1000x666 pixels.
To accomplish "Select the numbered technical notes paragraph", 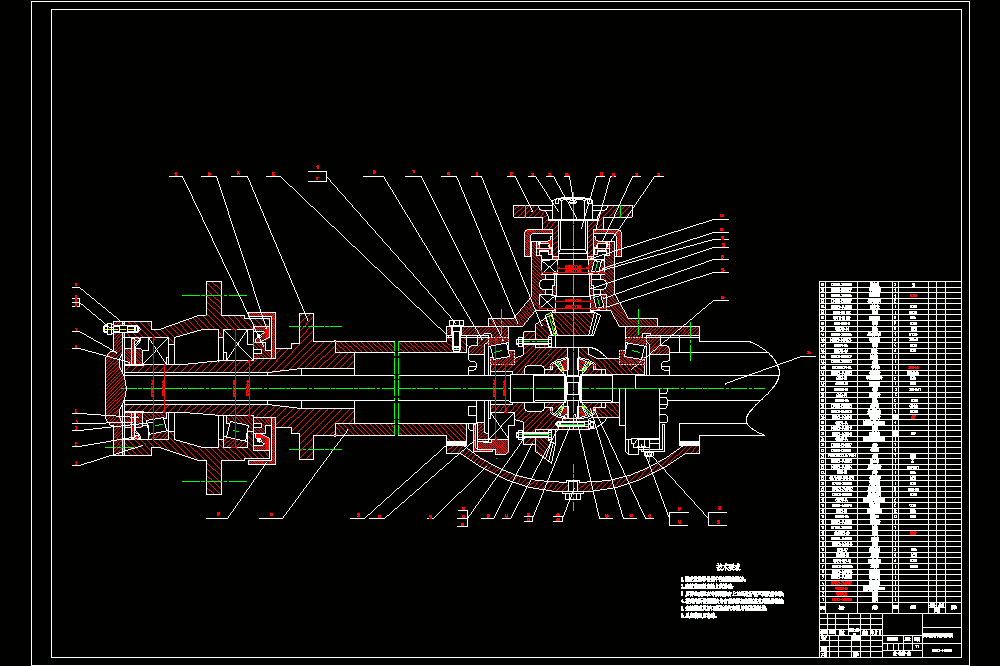I will 732,598.
